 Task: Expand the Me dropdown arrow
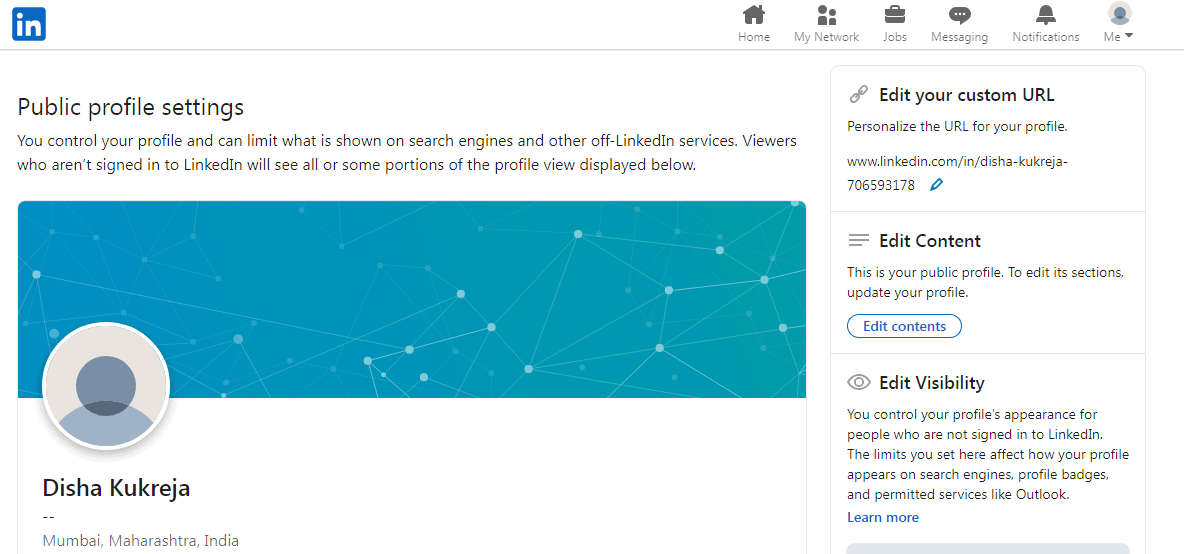pos(1129,35)
